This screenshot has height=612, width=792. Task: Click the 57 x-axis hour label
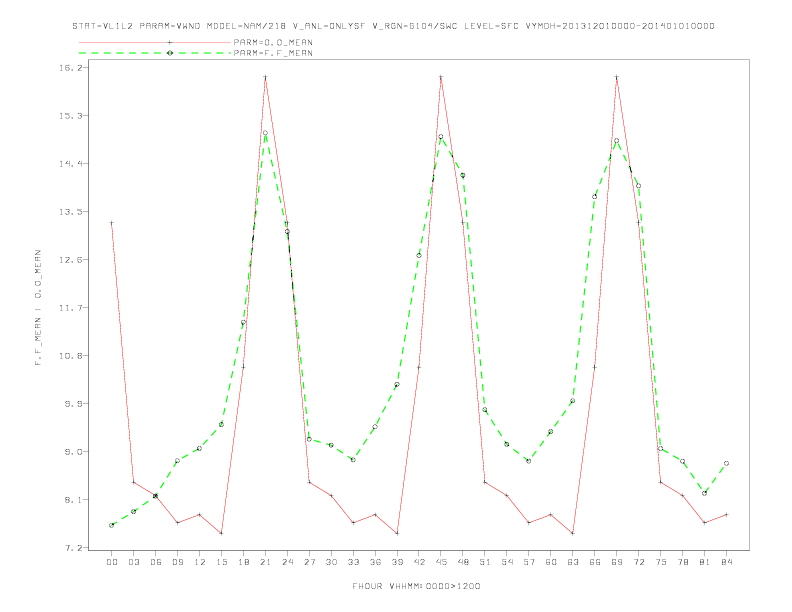529,562
